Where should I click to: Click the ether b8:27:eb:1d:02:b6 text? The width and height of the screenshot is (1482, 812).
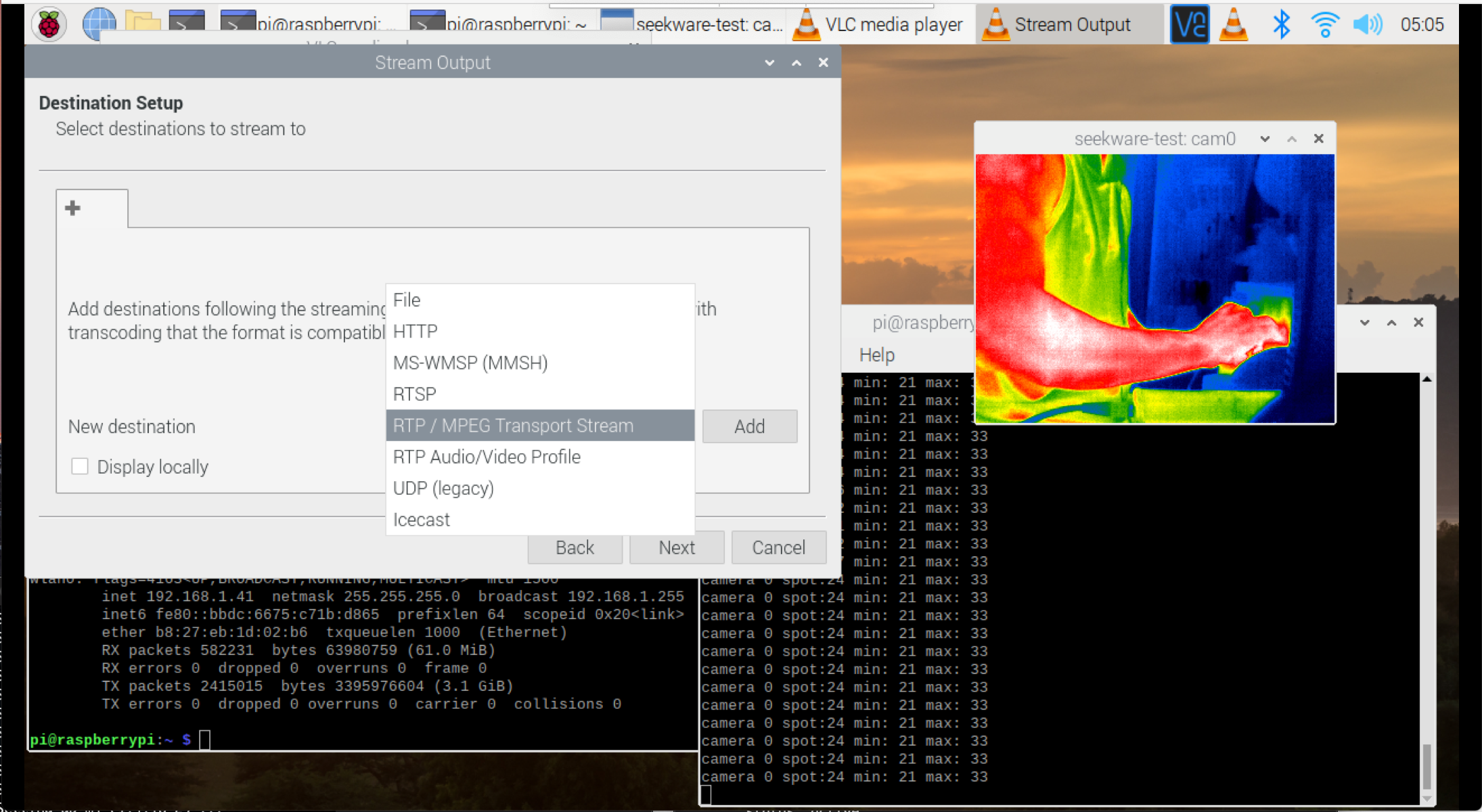pyautogui.click(x=204, y=633)
